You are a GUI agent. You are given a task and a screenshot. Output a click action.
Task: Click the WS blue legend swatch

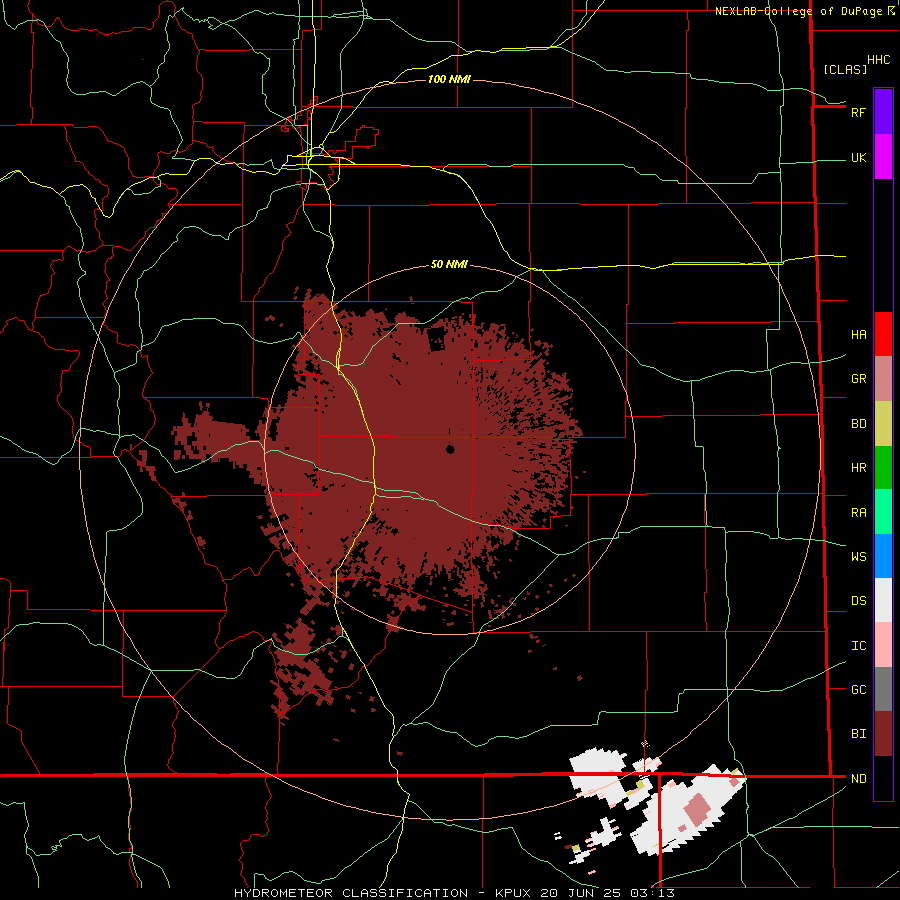click(x=883, y=556)
